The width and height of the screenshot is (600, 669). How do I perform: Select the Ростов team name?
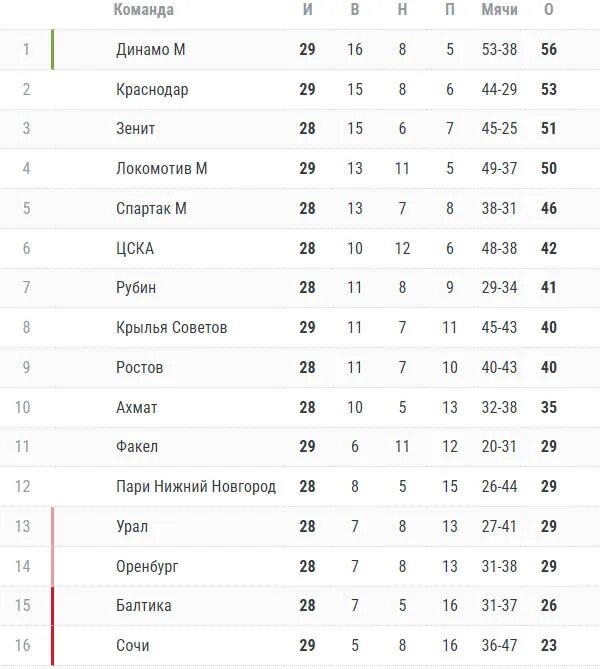point(140,367)
